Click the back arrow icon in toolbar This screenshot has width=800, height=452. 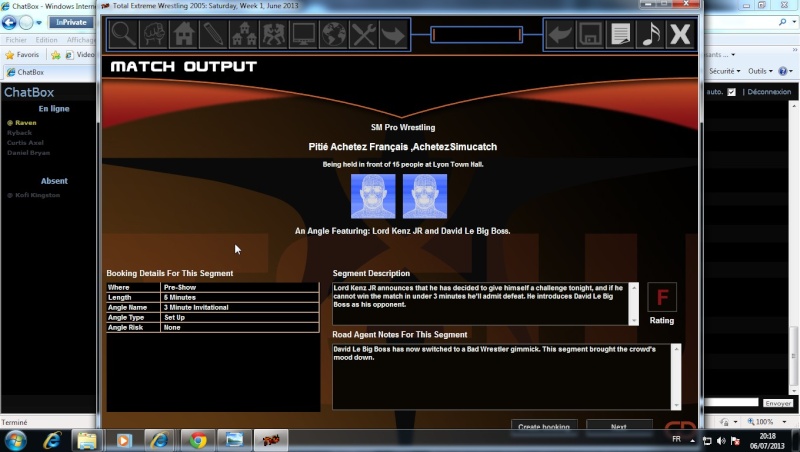click(x=560, y=35)
